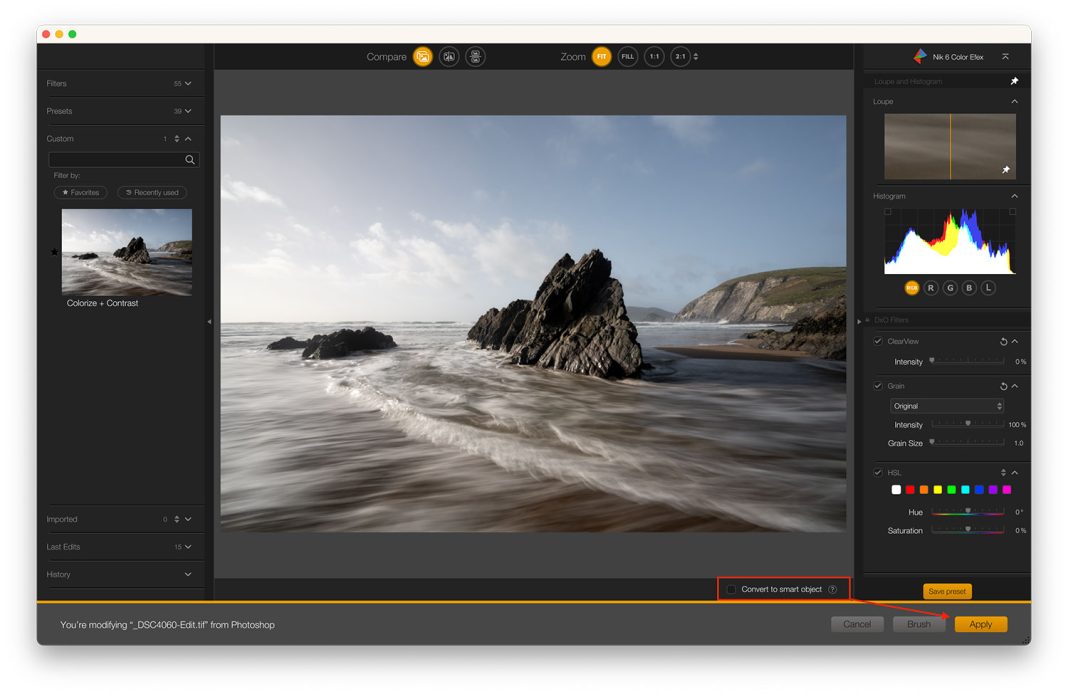Select the red HSL color swatch
Image resolution: width=1068 pixels, height=694 pixels.
click(x=910, y=490)
